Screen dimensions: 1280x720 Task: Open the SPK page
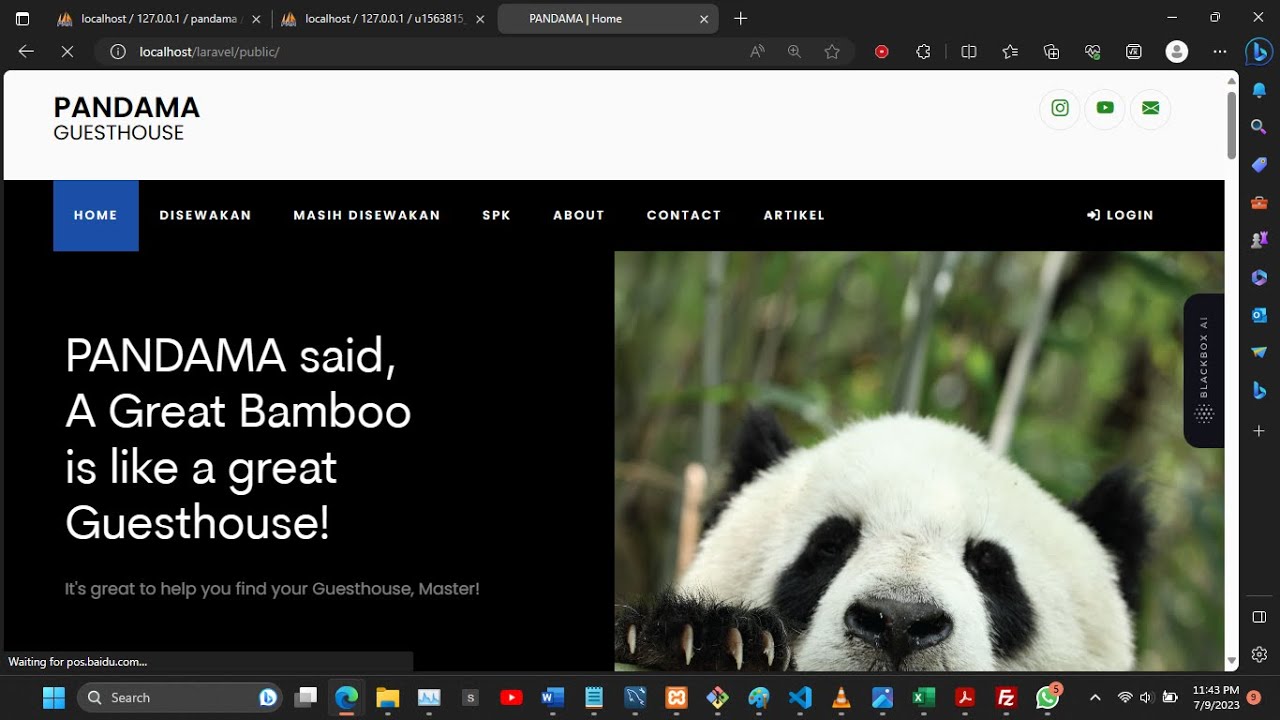click(497, 215)
